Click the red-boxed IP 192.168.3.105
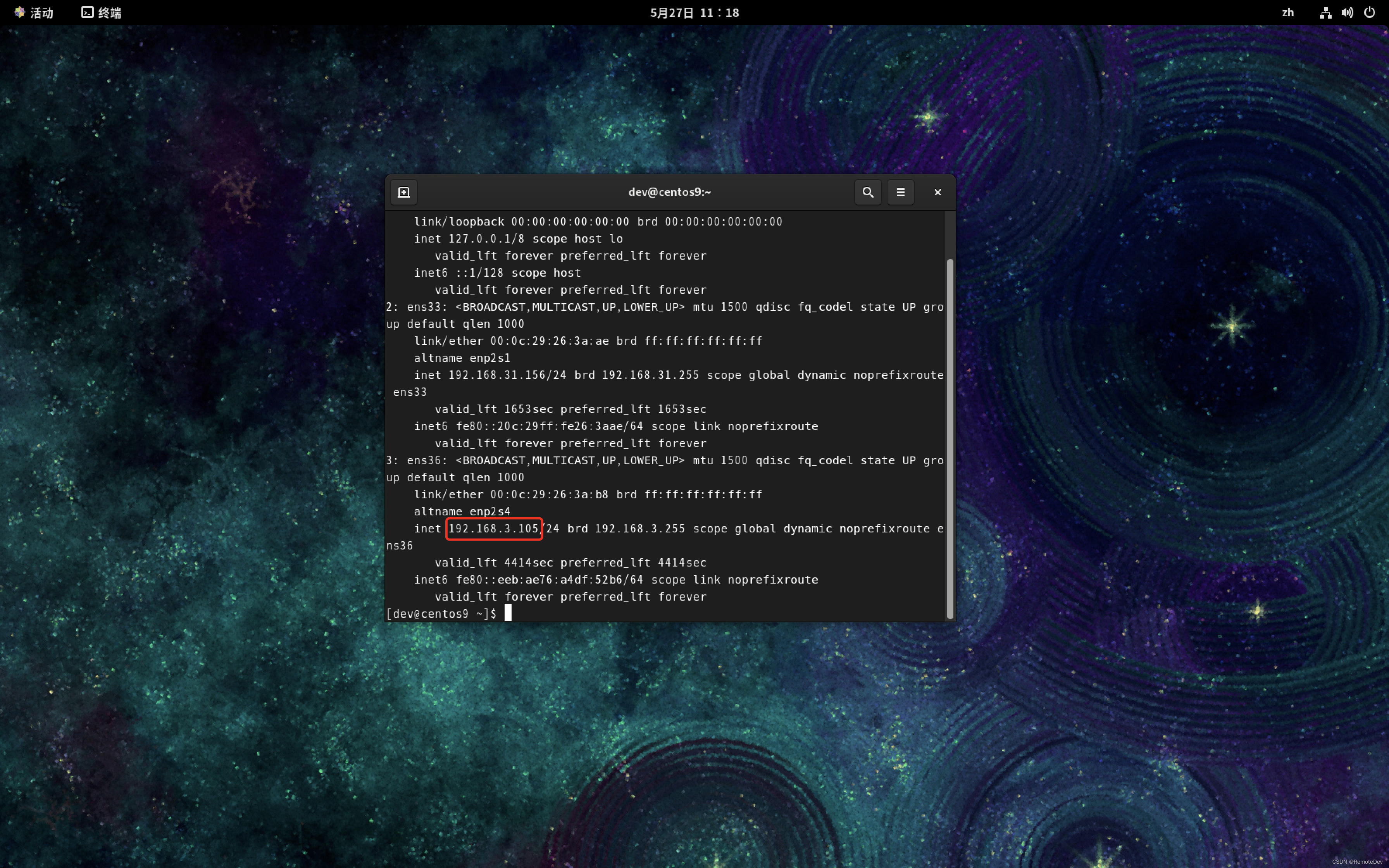The image size is (1389, 868). click(494, 529)
